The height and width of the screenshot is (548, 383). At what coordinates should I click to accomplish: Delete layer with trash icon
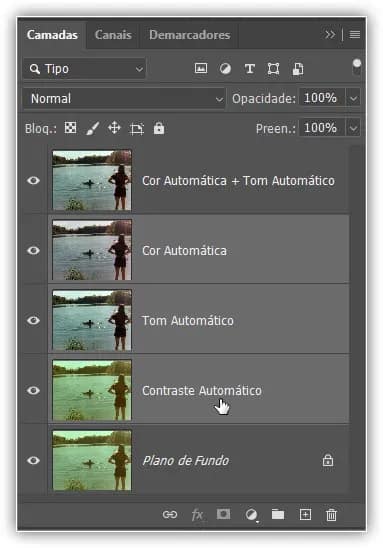coord(331,515)
